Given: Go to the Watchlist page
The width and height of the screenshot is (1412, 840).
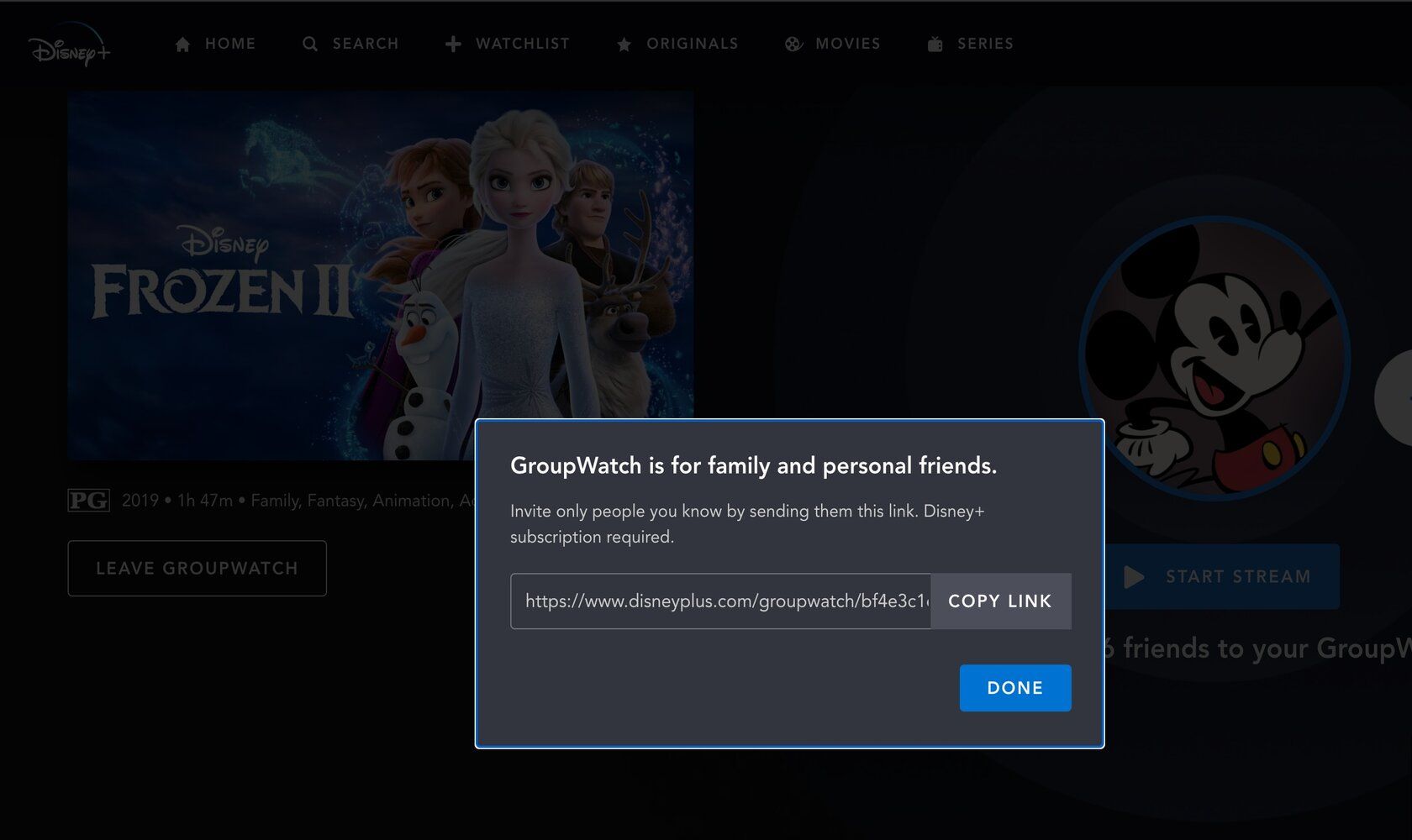Looking at the screenshot, I should click(508, 44).
